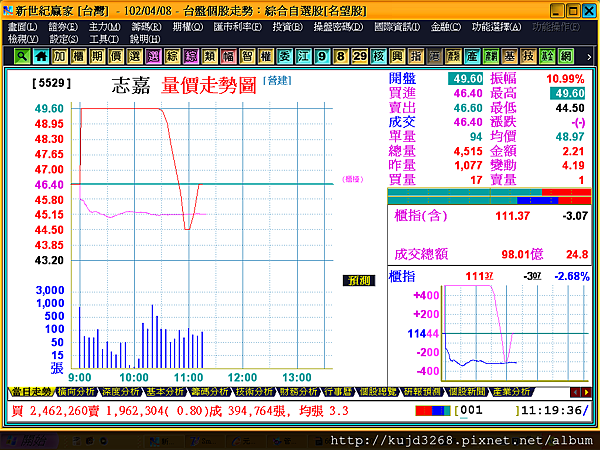600x450 pixels.
Task: Click the tab strip's right arrow
Action: click(586, 392)
